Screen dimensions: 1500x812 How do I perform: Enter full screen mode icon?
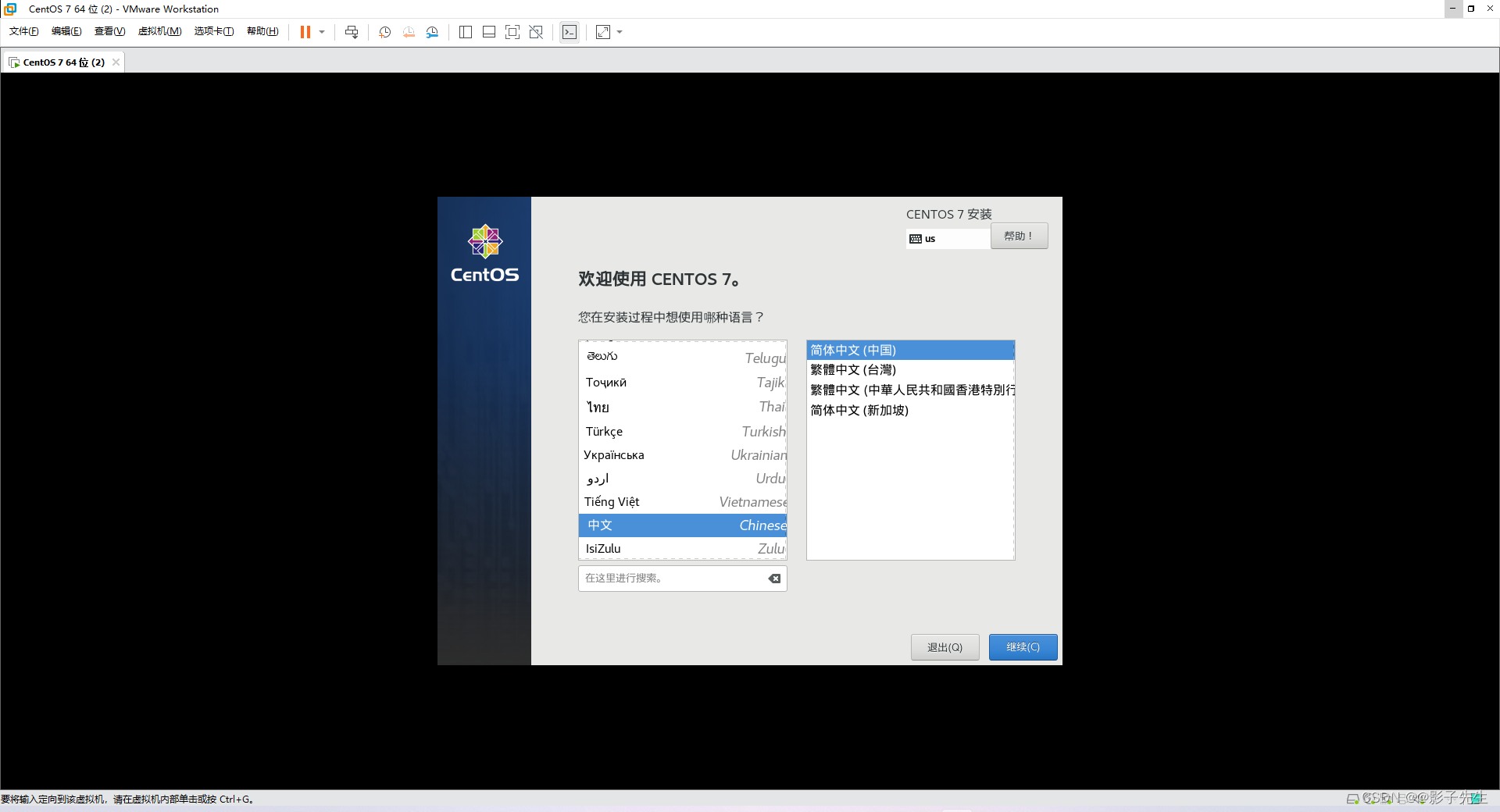click(x=512, y=32)
